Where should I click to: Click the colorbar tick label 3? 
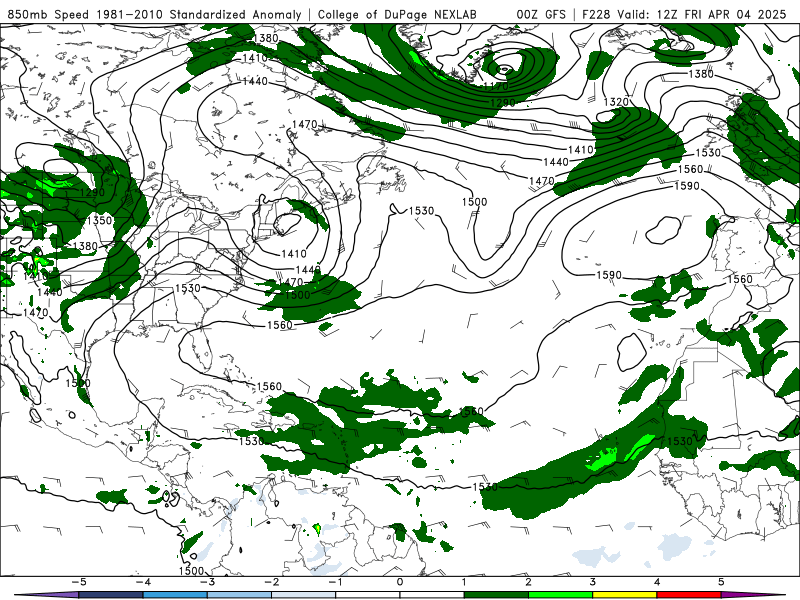[x=593, y=582]
